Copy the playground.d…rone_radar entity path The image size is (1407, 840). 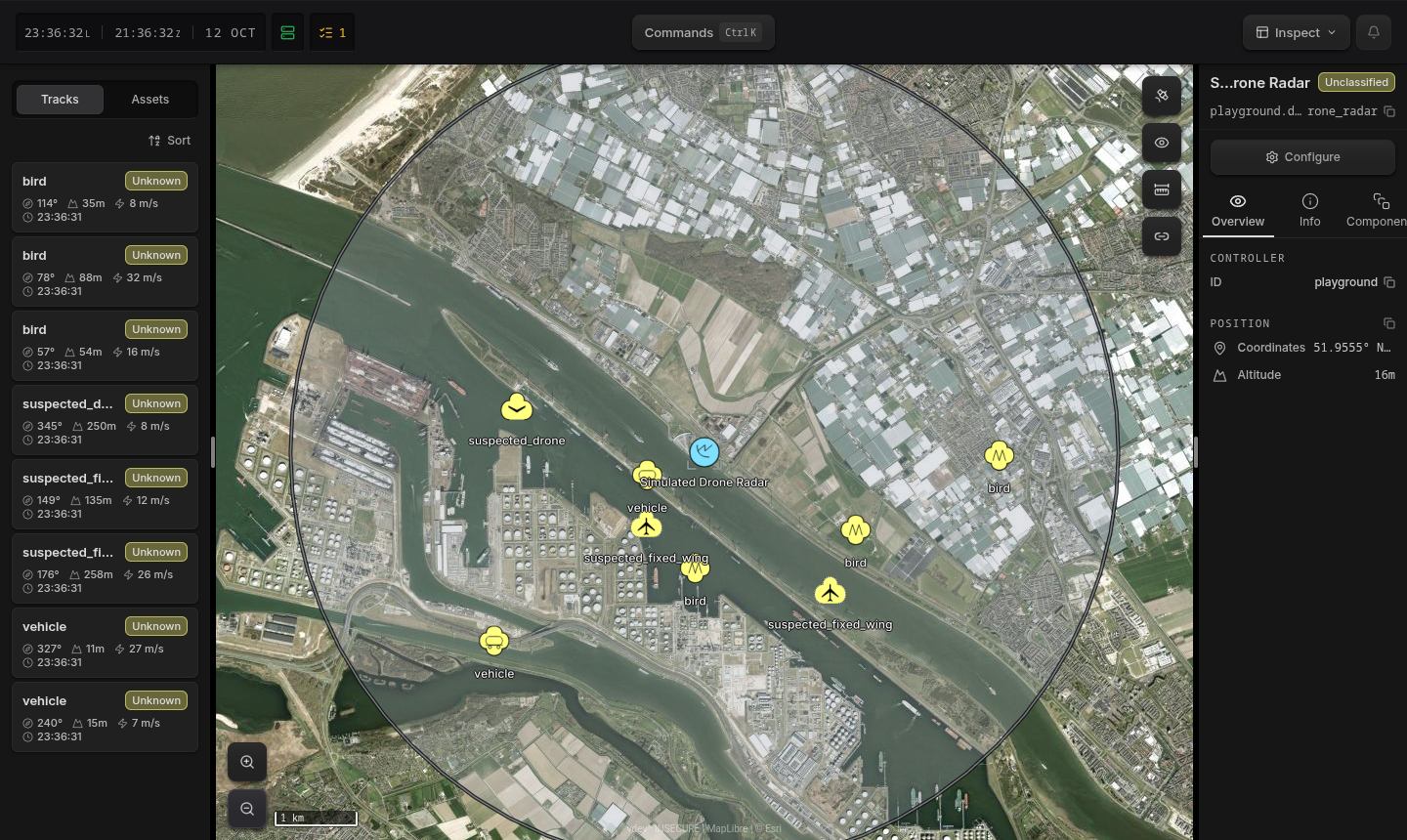click(x=1389, y=111)
